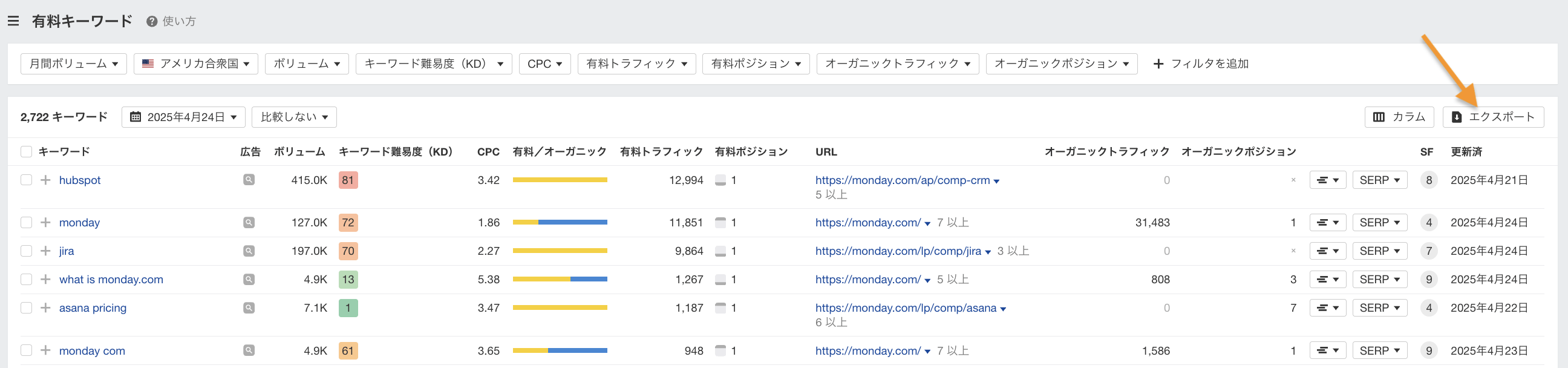This screenshot has height=368, width=1568.
Task: Click ad magnifier icon for what is monday.com
Action: [x=249, y=280]
